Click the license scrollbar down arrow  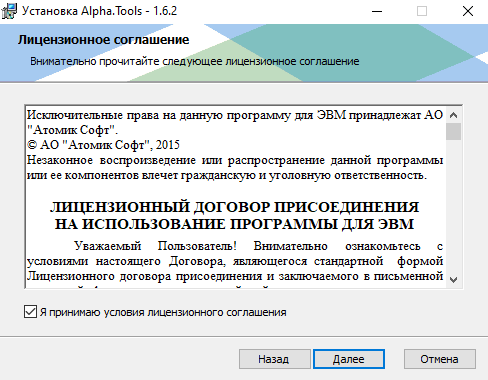click(453, 279)
